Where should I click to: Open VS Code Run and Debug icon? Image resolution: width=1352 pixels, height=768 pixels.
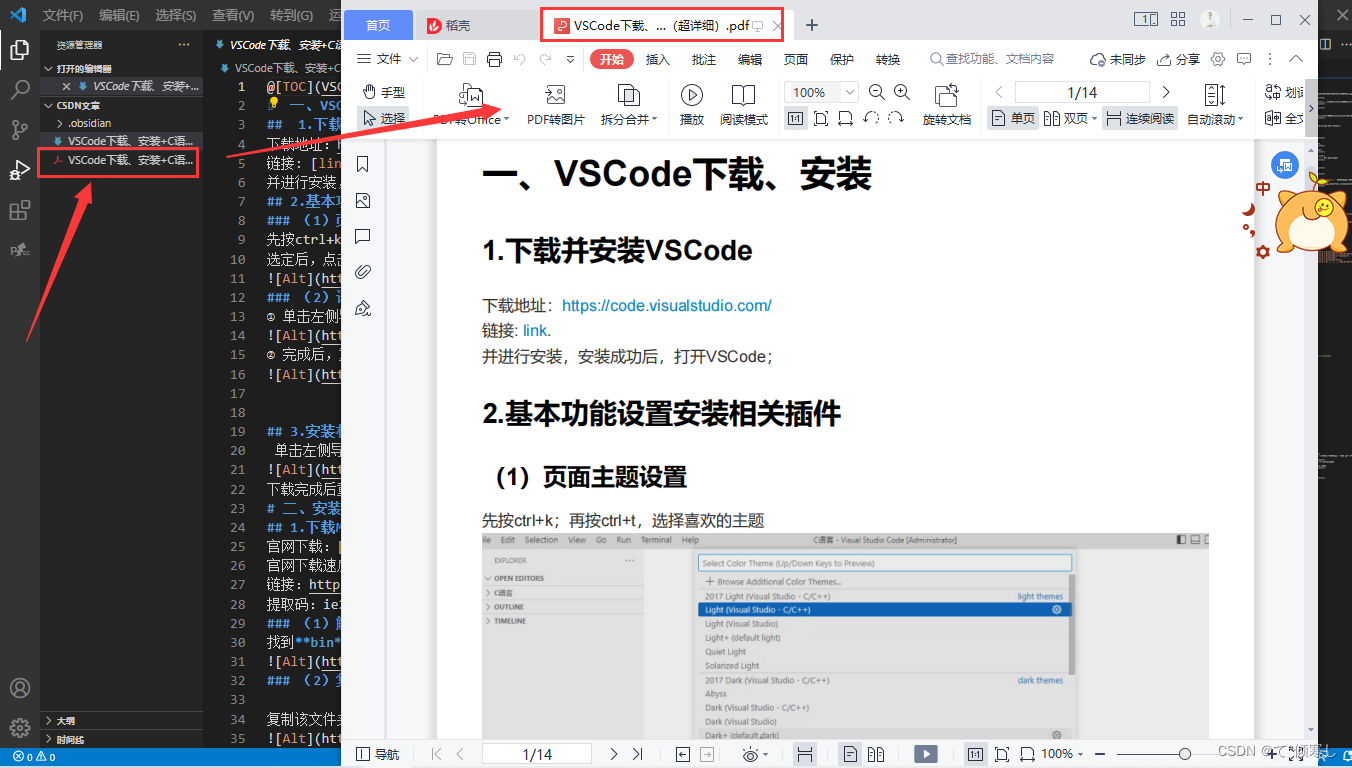pos(19,170)
